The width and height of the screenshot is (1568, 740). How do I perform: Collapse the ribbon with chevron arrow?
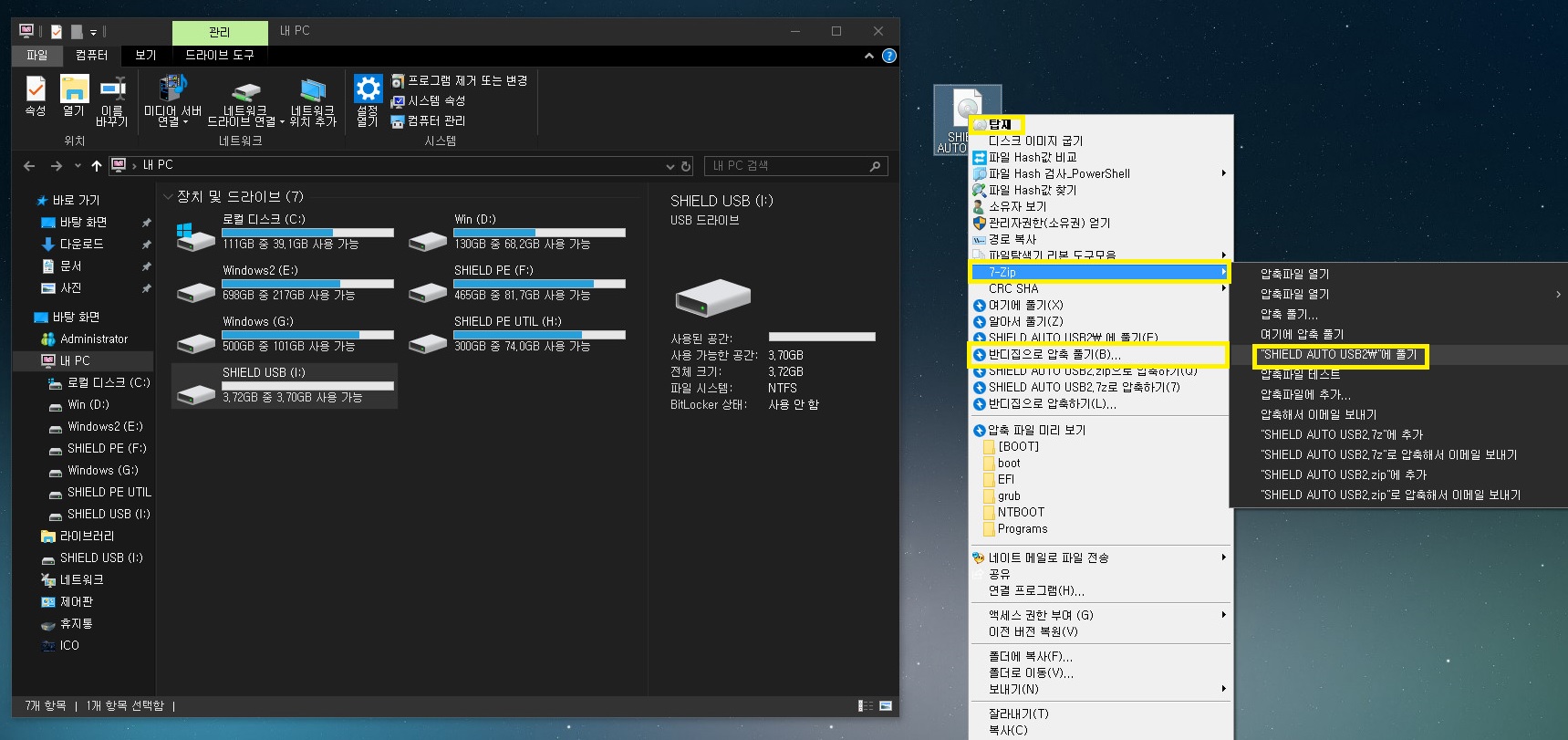pyautogui.click(x=869, y=56)
